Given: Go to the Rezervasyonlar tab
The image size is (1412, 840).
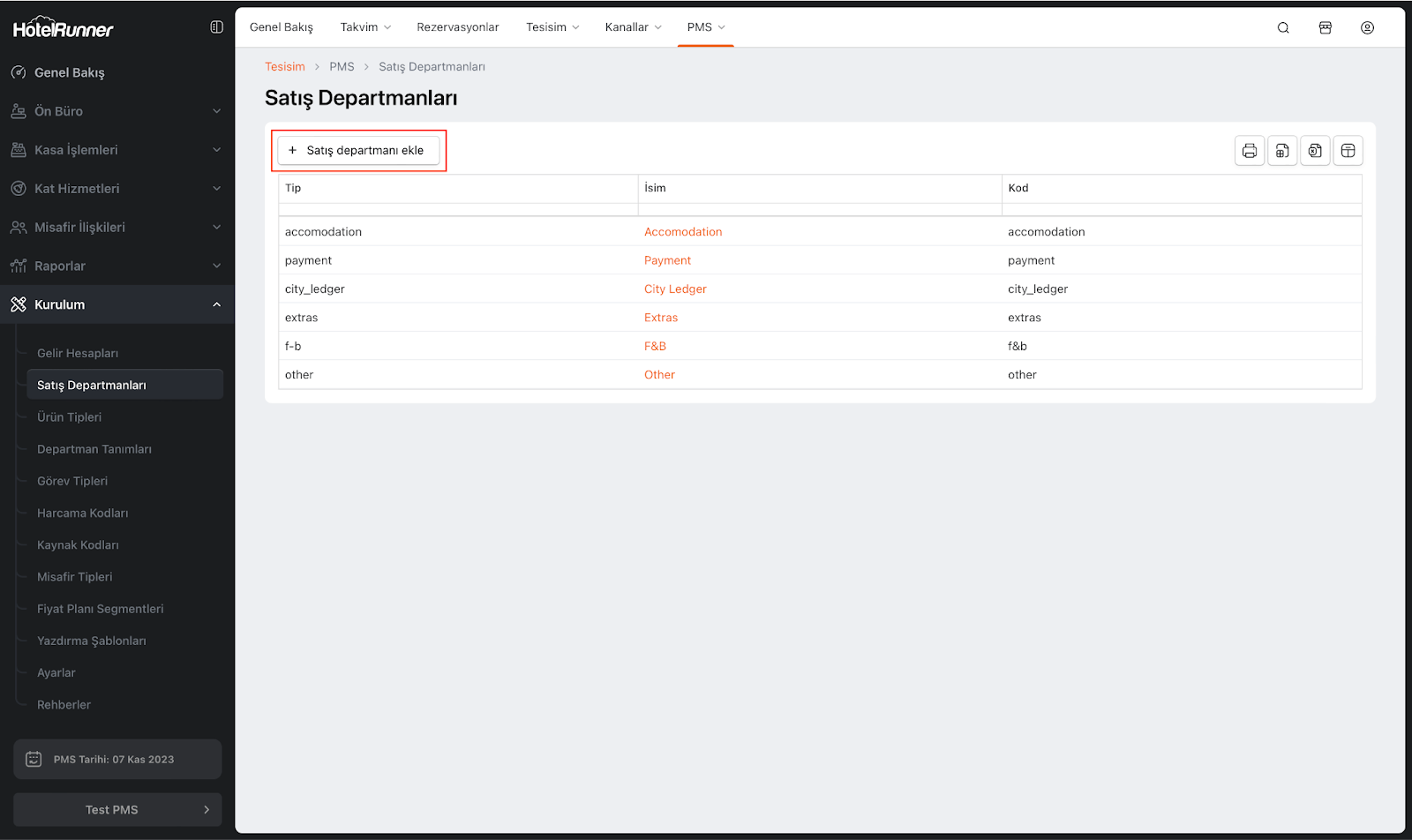Looking at the screenshot, I should tap(457, 27).
